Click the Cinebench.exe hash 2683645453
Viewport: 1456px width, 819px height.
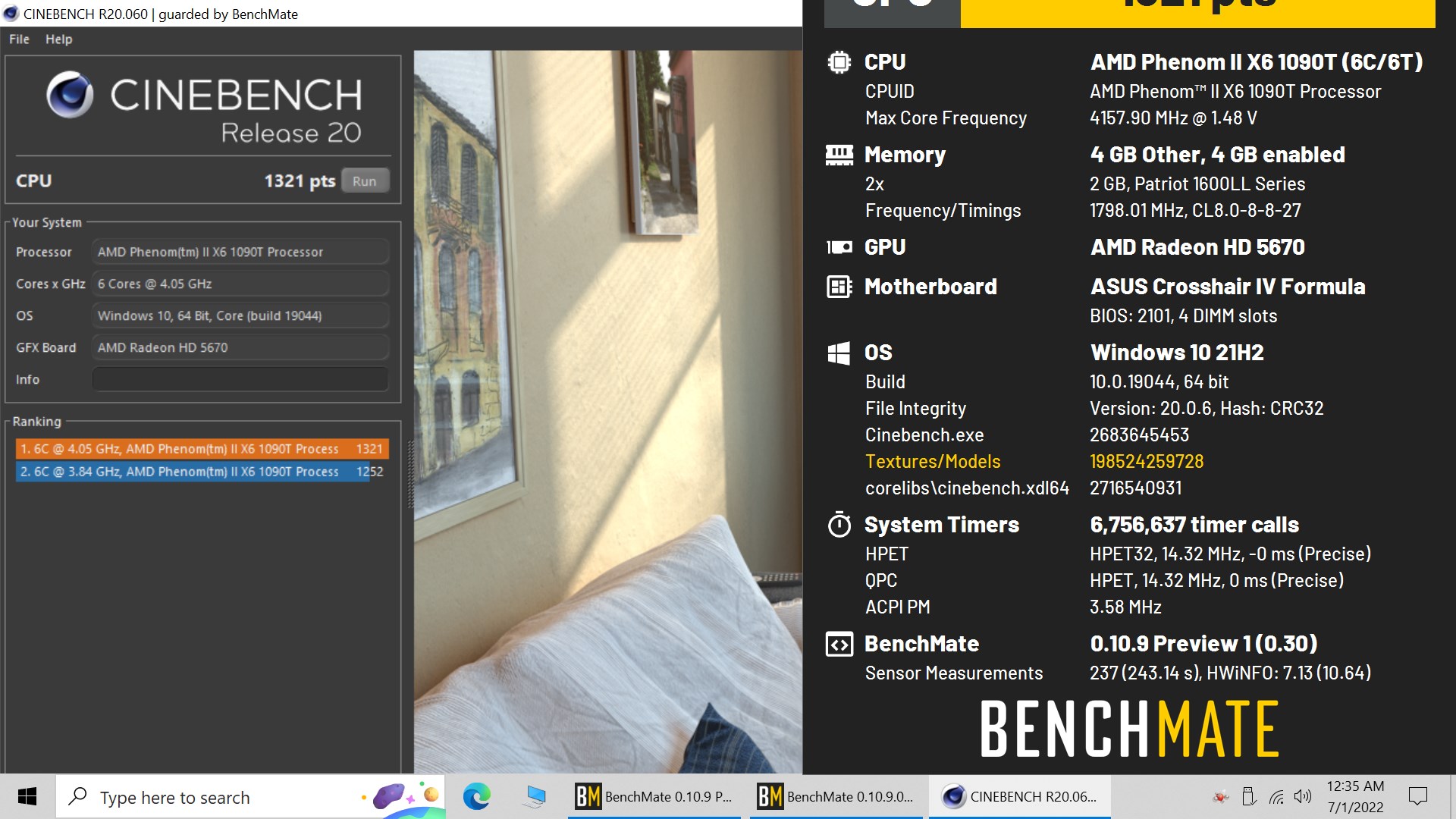click(x=1139, y=435)
